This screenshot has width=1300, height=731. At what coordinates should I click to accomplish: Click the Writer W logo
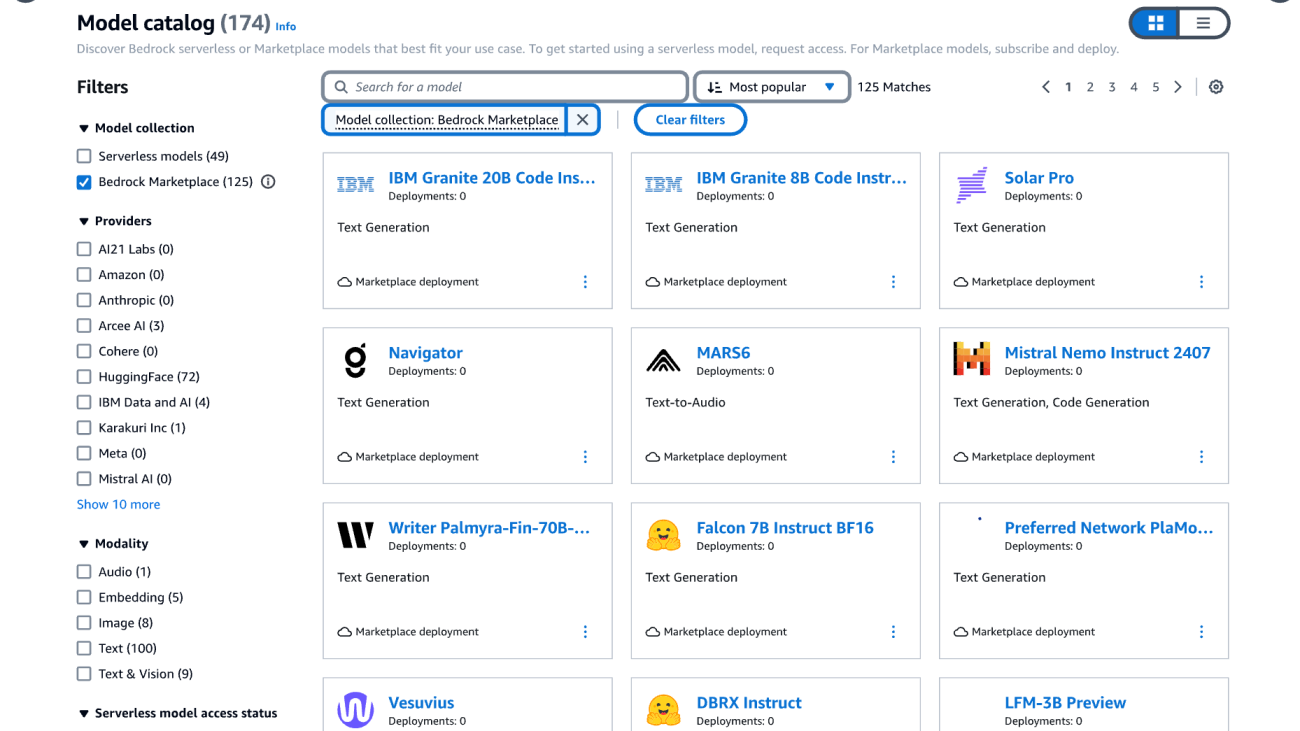pyautogui.click(x=355, y=535)
